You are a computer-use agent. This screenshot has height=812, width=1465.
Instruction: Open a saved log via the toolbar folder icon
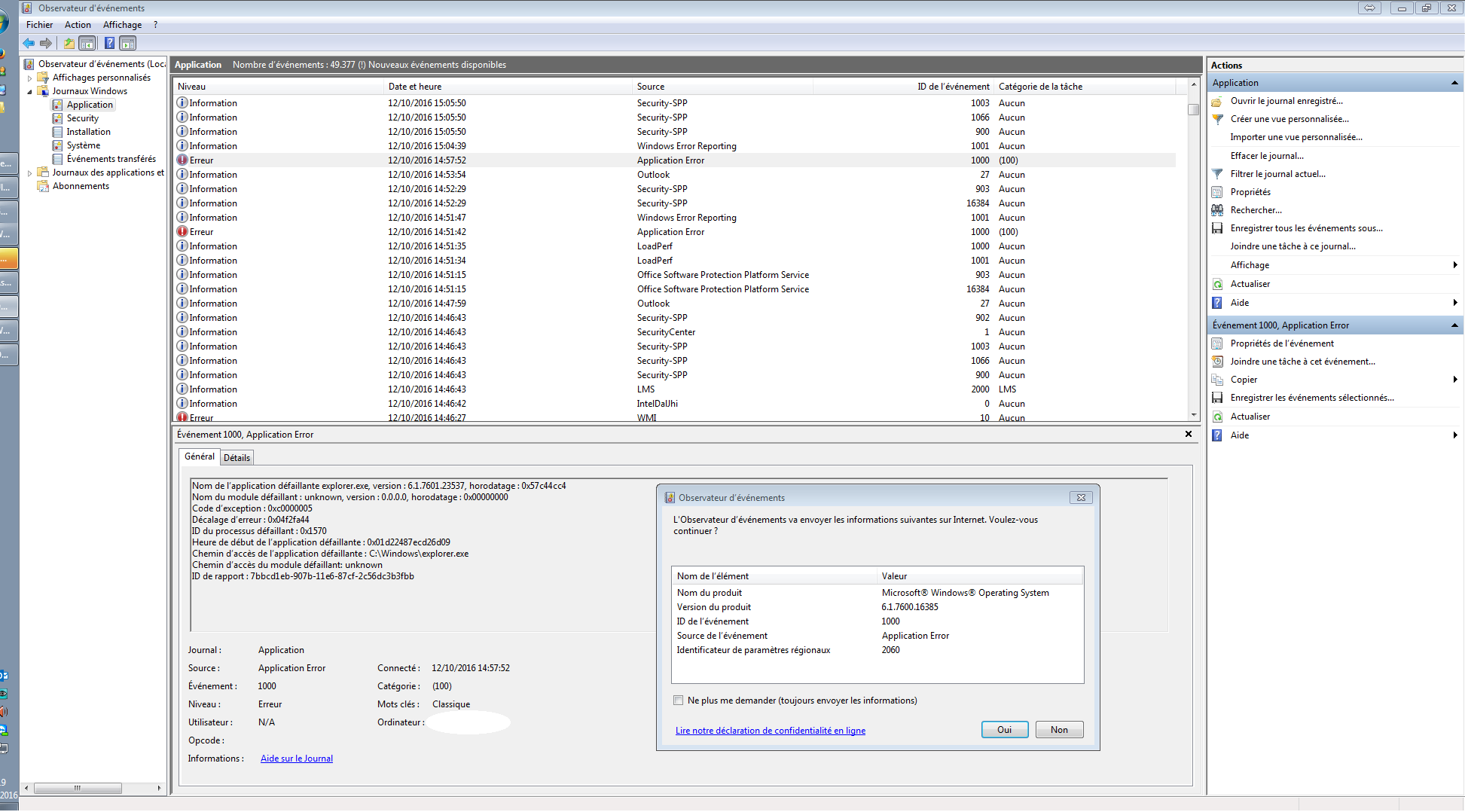[x=68, y=43]
